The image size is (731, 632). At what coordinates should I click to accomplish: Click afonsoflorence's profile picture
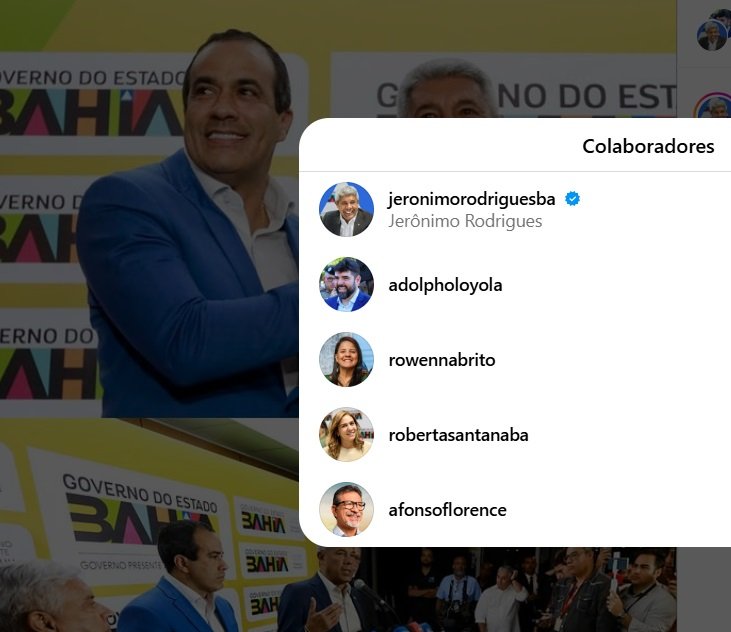346,509
